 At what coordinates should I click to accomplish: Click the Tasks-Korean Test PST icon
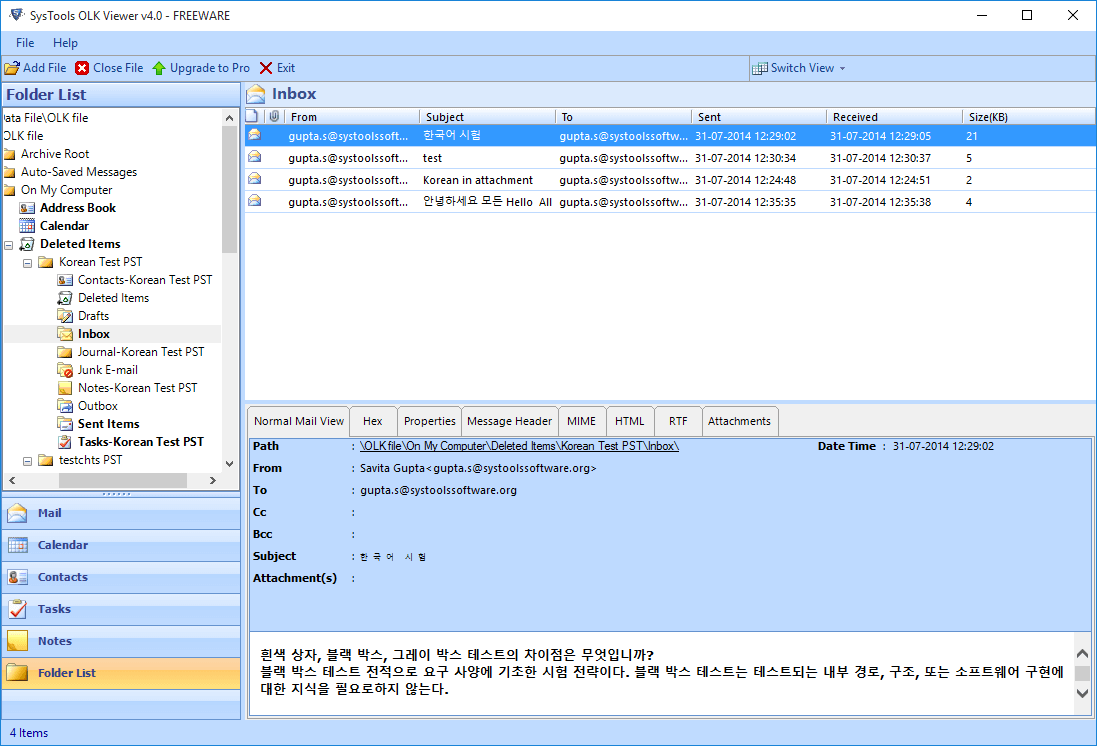pyautogui.click(x=65, y=442)
